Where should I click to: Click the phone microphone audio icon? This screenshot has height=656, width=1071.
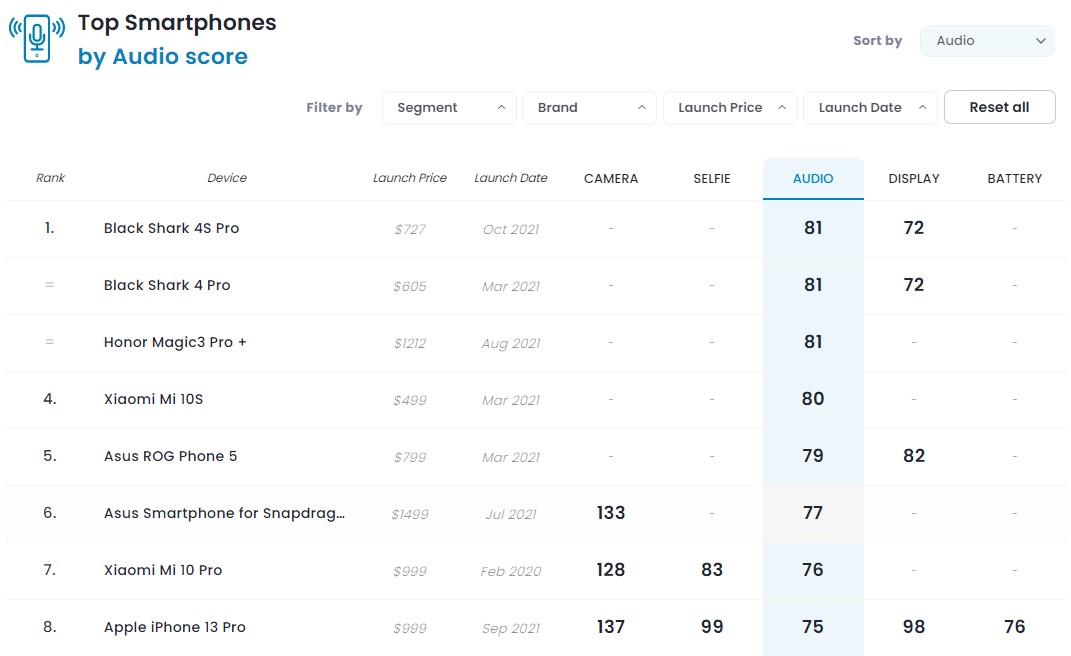click(x=37, y=38)
